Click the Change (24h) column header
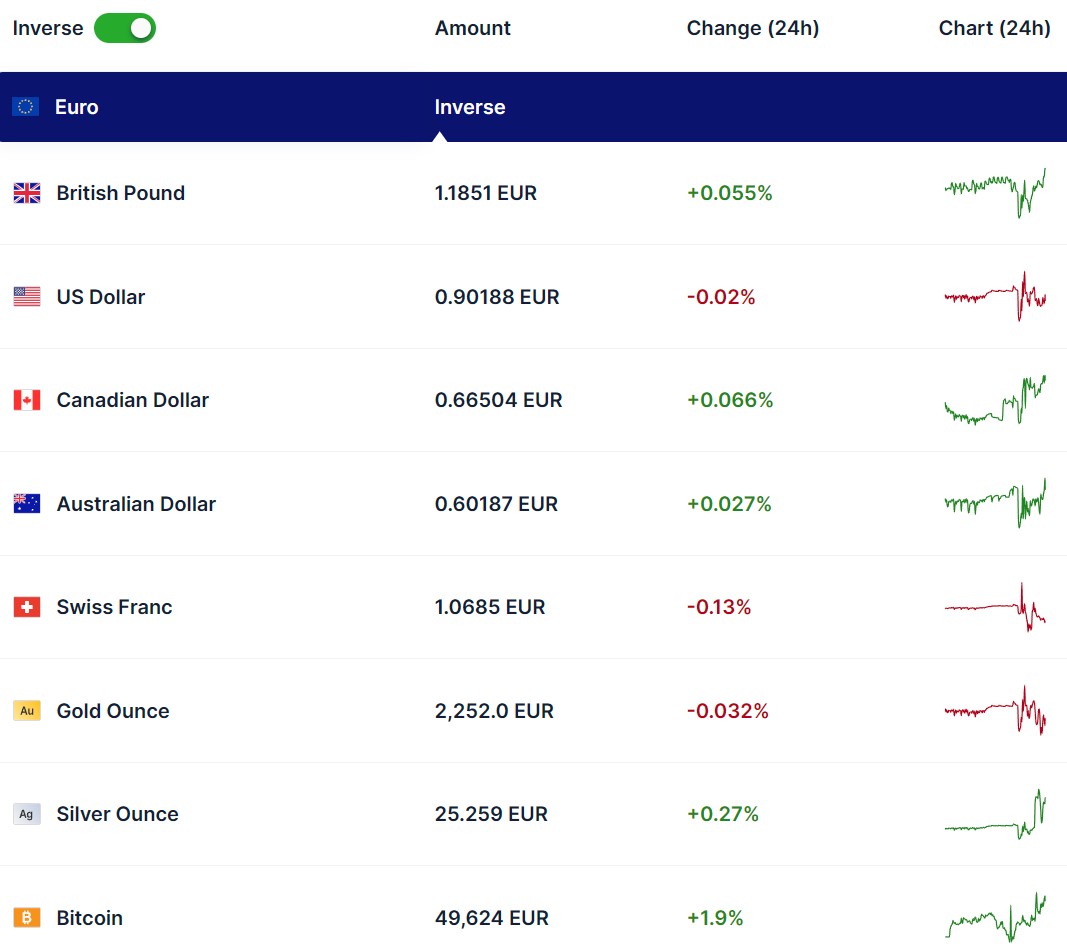The width and height of the screenshot is (1067, 952). [752, 28]
